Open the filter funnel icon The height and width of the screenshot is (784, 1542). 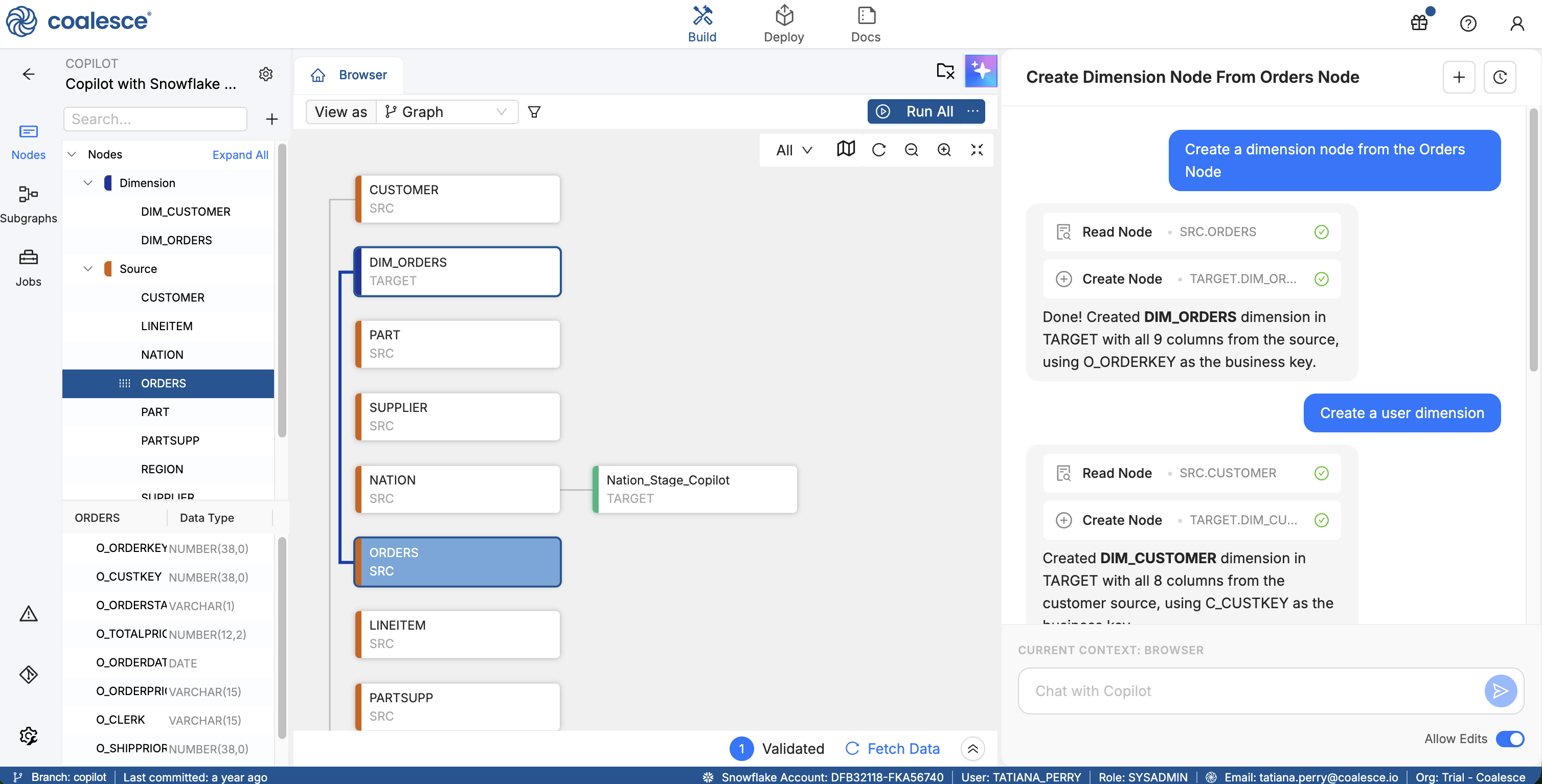point(534,112)
